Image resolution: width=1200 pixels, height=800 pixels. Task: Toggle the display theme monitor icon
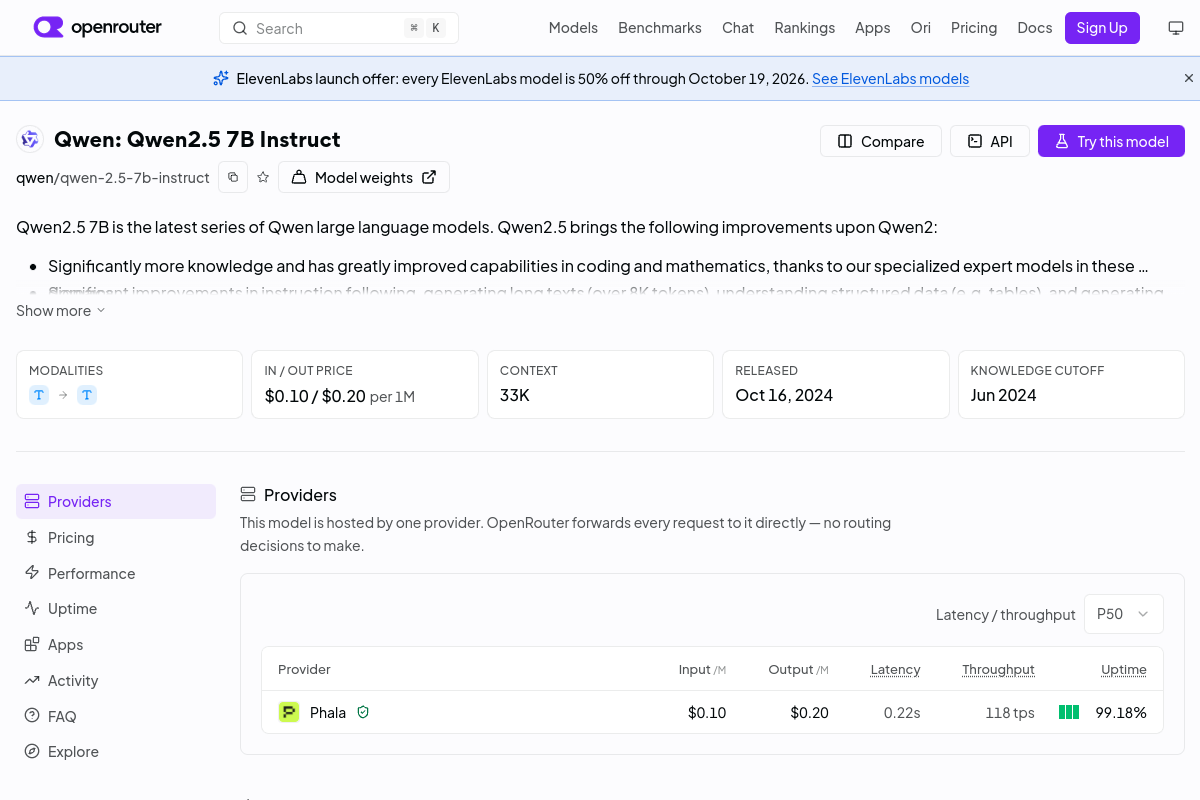pos(1176,28)
